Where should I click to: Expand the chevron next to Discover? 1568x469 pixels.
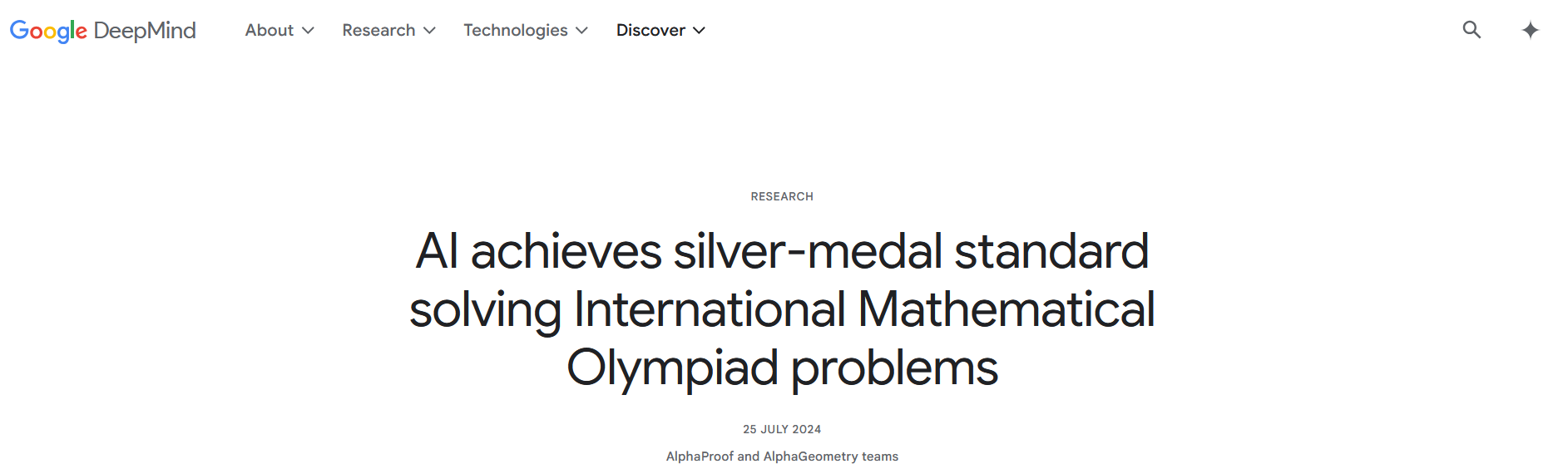pyautogui.click(x=699, y=31)
